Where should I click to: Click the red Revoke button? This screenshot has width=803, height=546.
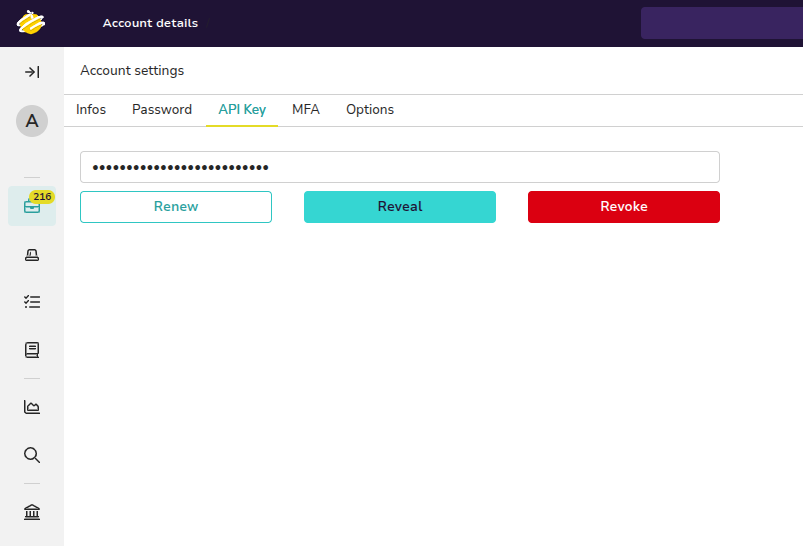pyautogui.click(x=624, y=207)
